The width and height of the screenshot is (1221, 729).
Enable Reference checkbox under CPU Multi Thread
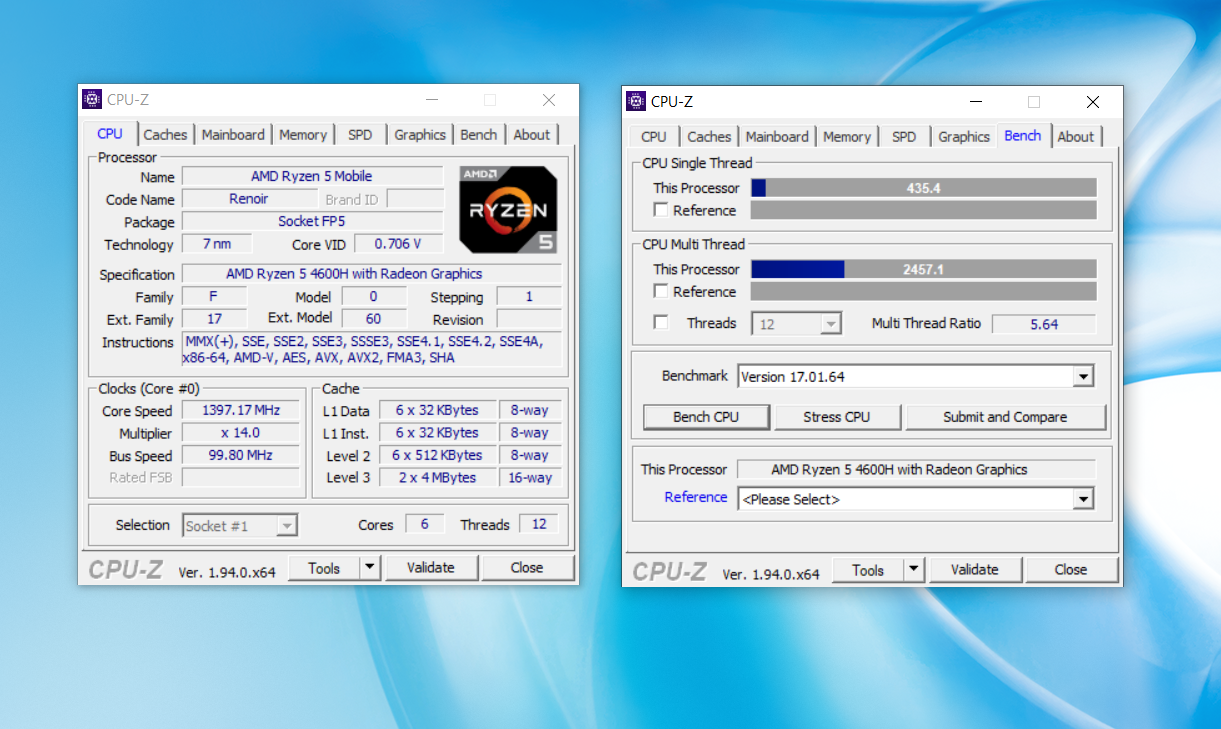(661, 291)
